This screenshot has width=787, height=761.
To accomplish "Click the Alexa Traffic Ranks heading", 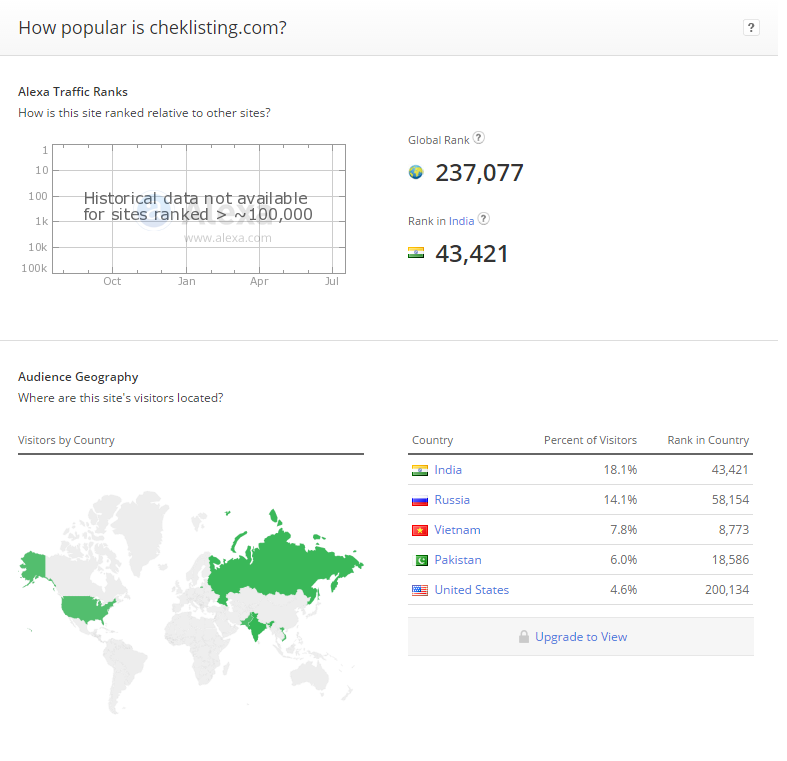I will 73,92.
